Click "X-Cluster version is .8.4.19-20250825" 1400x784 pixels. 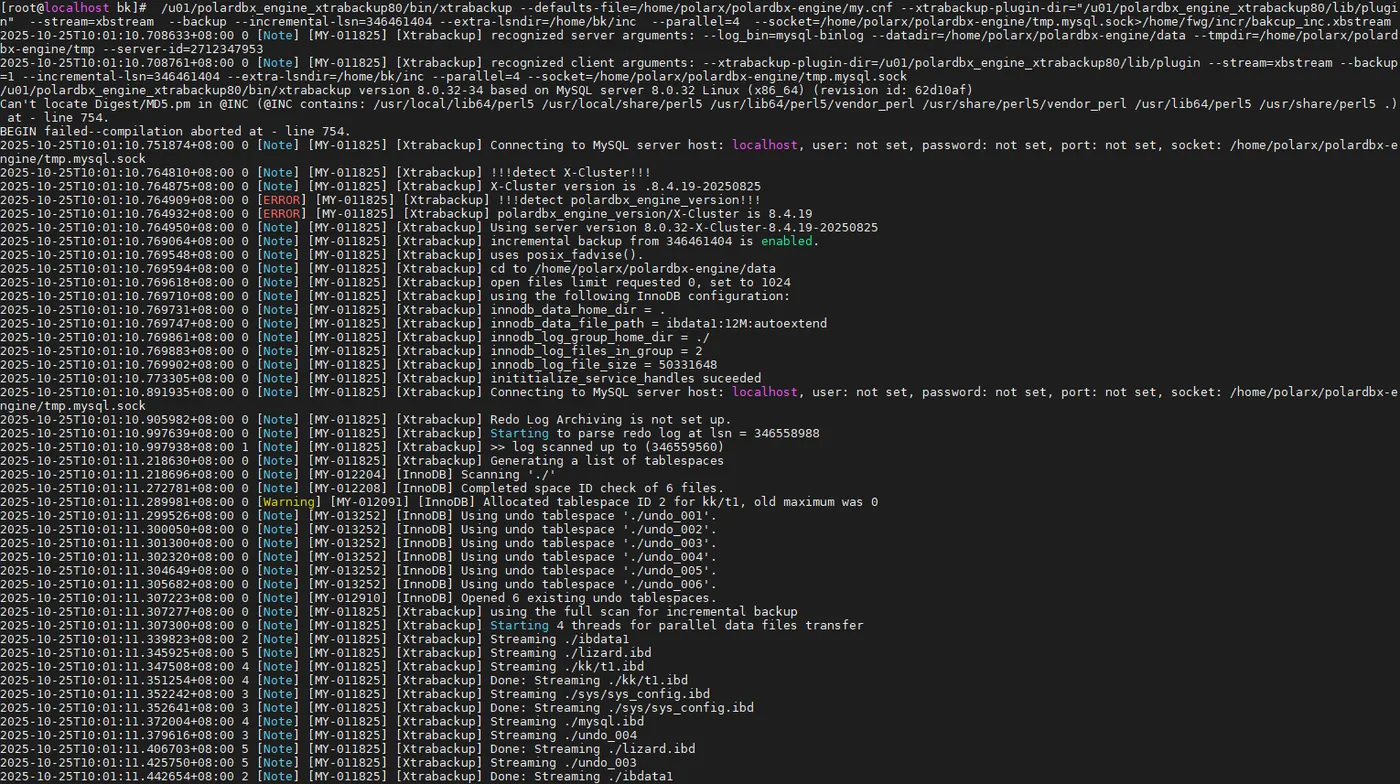click(625, 186)
